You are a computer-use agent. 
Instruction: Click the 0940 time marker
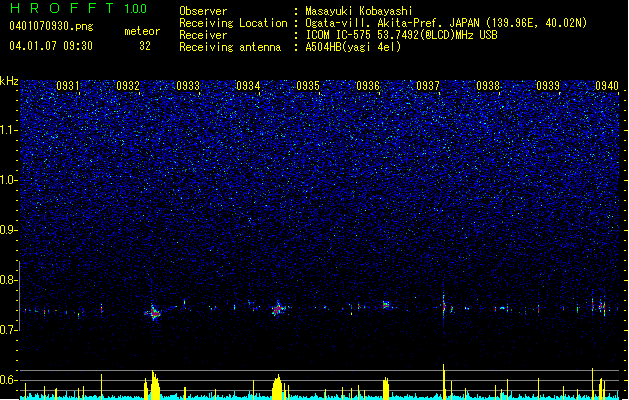[607, 86]
